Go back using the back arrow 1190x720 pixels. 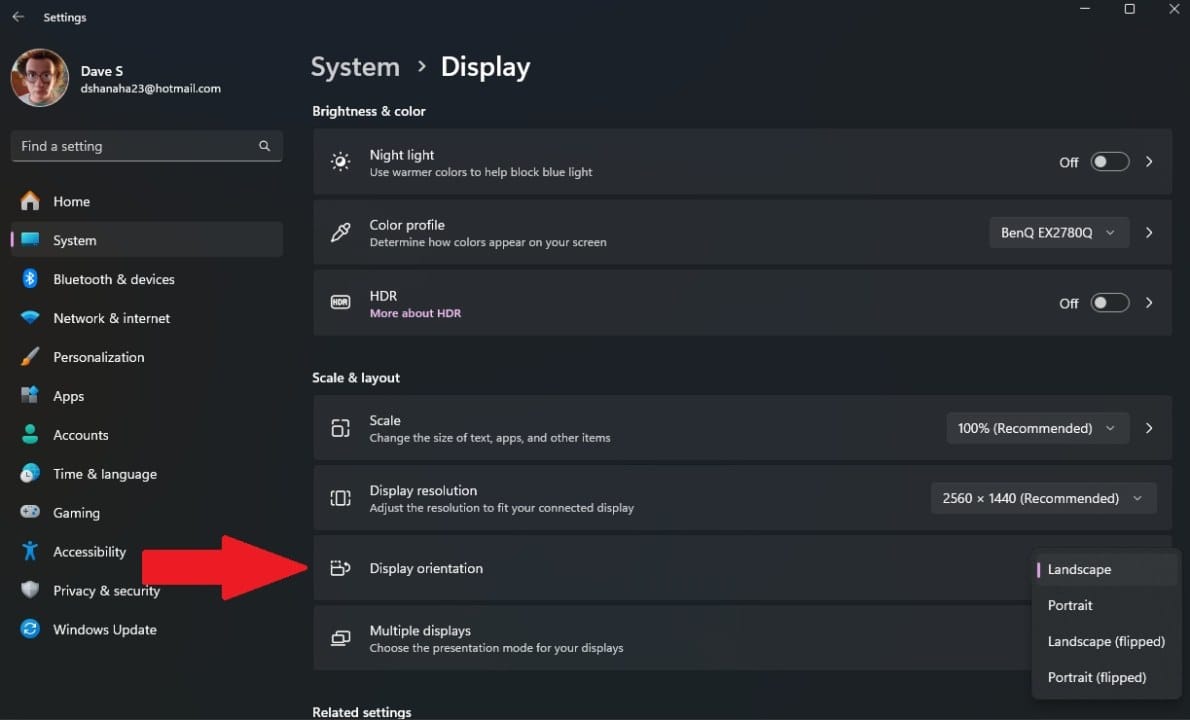click(x=17, y=16)
